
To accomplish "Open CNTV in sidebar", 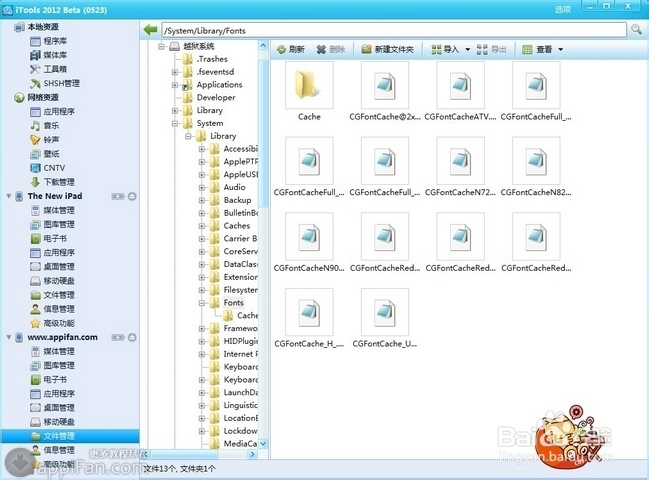I will pyautogui.click(x=48, y=168).
